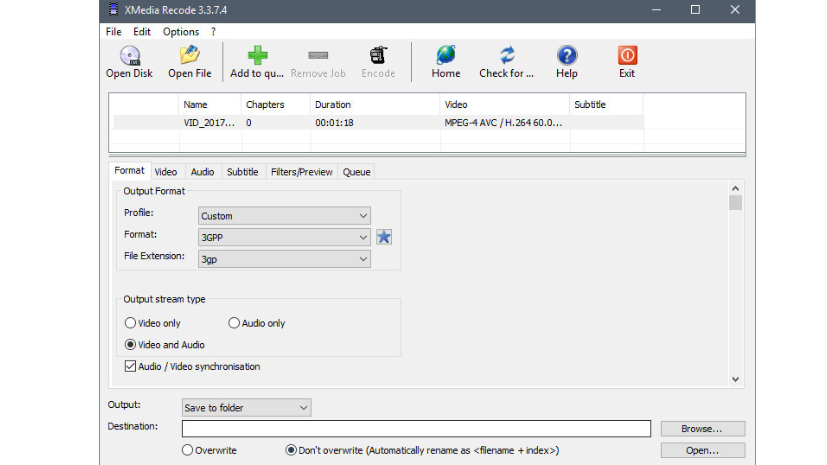This screenshot has width=827, height=465.
Task: Open a file with Open File icon
Action: [x=189, y=56]
